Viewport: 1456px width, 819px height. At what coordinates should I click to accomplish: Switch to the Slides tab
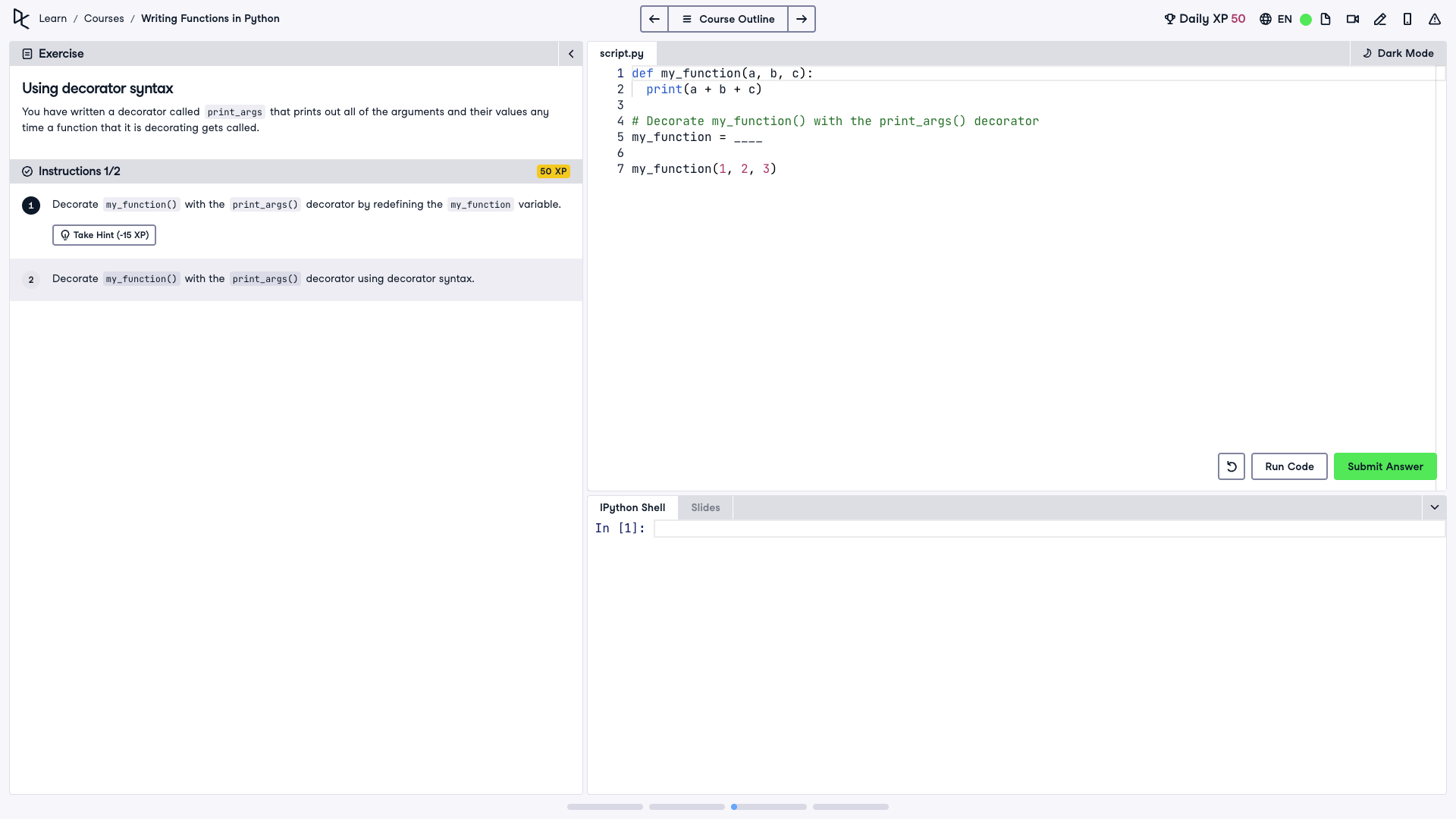click(705, 507)
